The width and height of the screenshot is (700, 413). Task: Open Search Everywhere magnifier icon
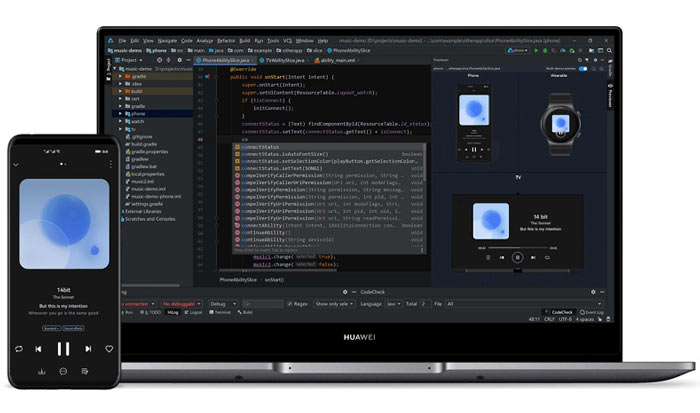(x=609, y=50)
